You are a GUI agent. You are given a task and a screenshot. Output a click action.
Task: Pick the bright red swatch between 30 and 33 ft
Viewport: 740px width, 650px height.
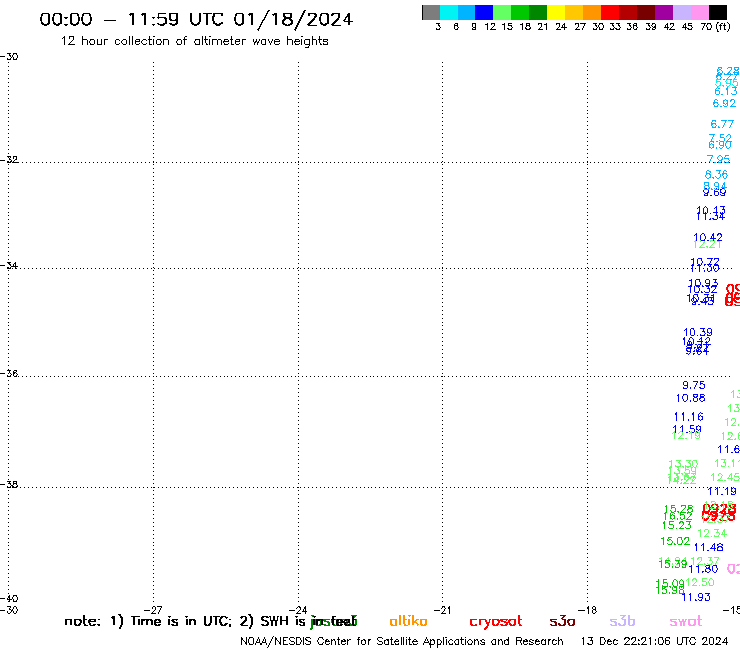point(610,12)
